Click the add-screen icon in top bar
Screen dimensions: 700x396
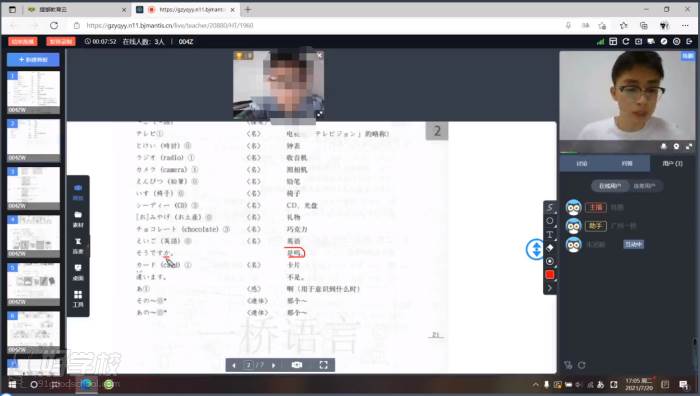click(x=638, y=42)
